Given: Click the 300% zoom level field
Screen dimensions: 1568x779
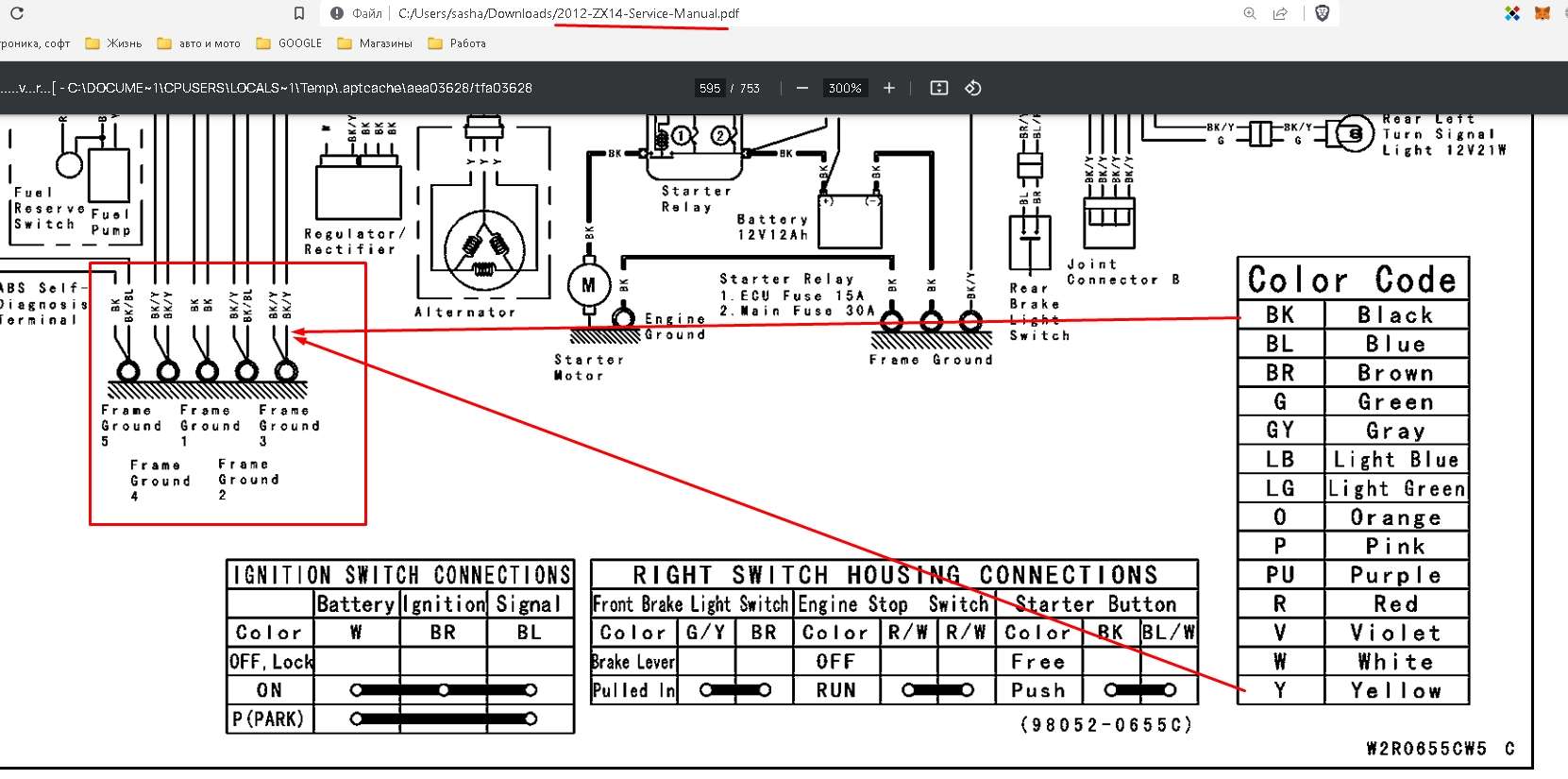Looking at the screenshot, I should tap(845, 88).
